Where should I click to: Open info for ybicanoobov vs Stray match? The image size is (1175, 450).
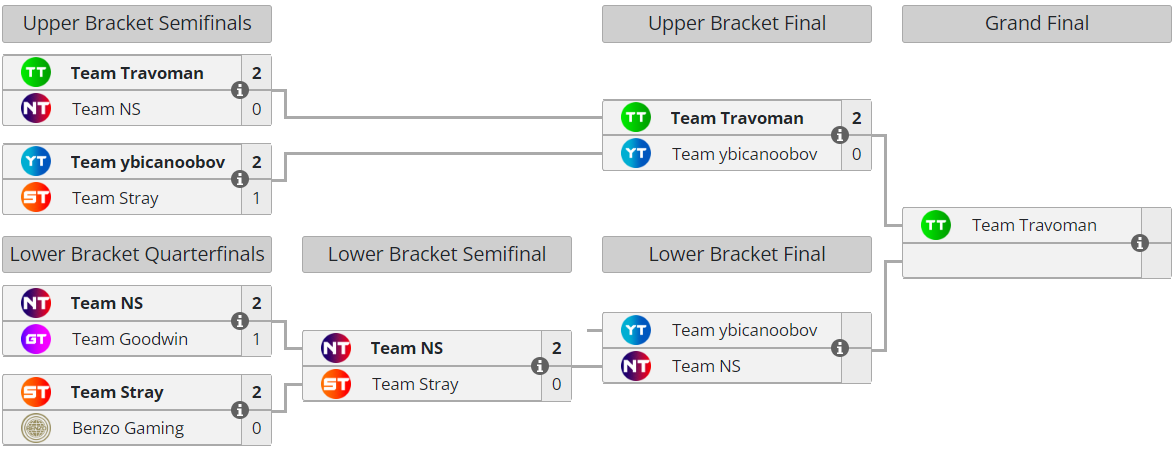pos(240,180)
